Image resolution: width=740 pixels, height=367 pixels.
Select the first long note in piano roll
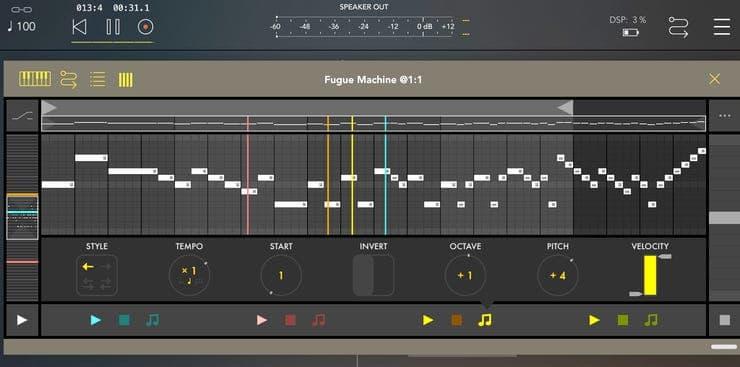[58, 184]
